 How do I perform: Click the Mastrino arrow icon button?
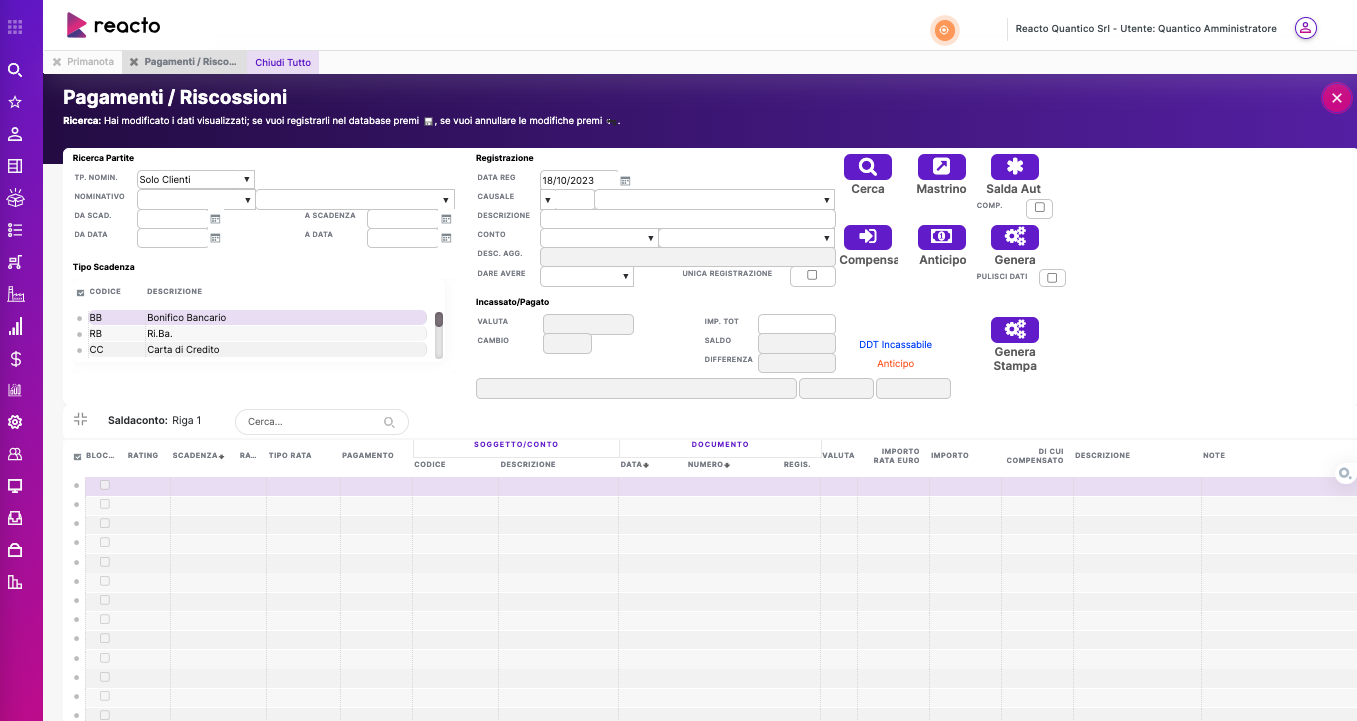(942, 167)
